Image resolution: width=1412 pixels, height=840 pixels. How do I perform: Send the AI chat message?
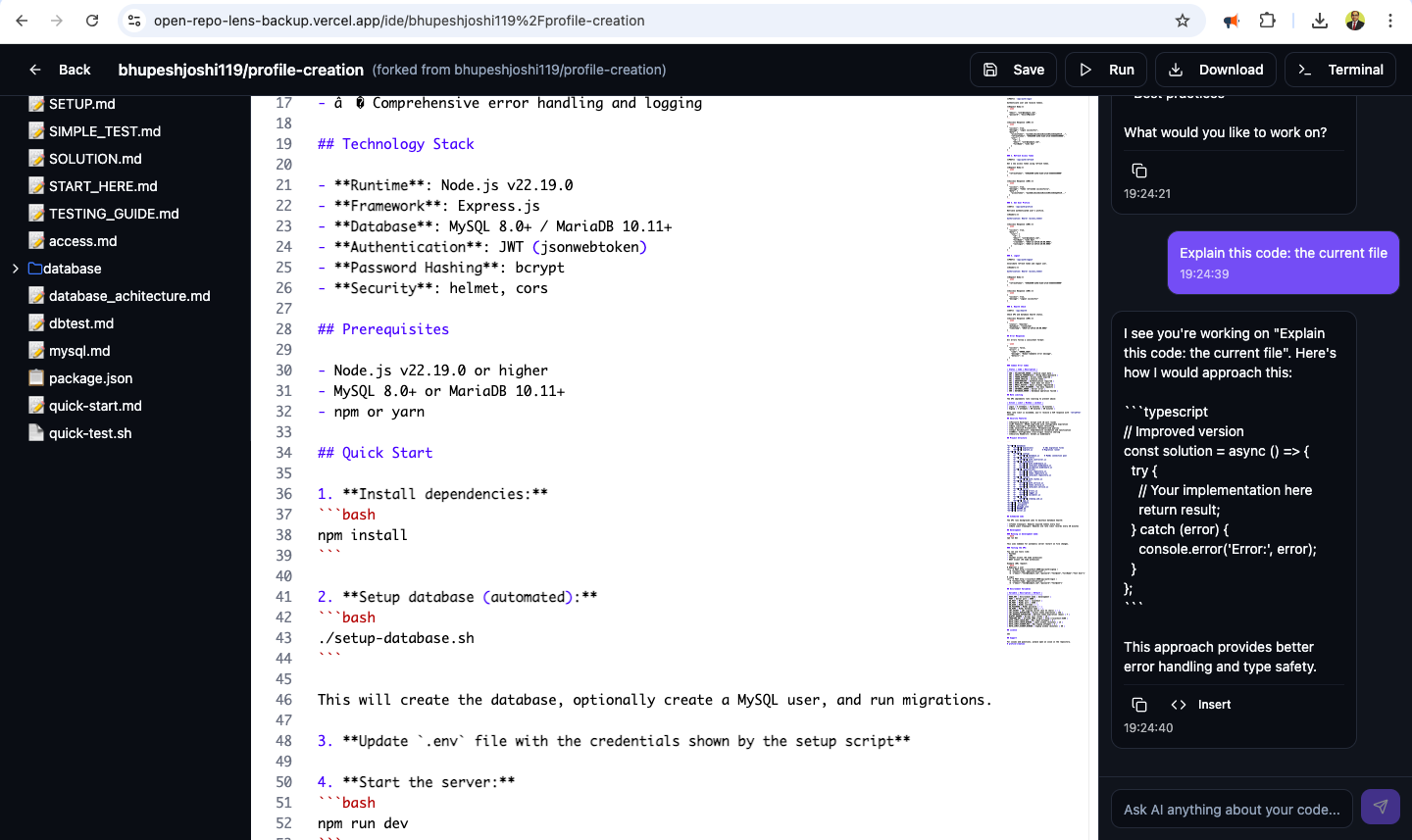click(1381, 807)
